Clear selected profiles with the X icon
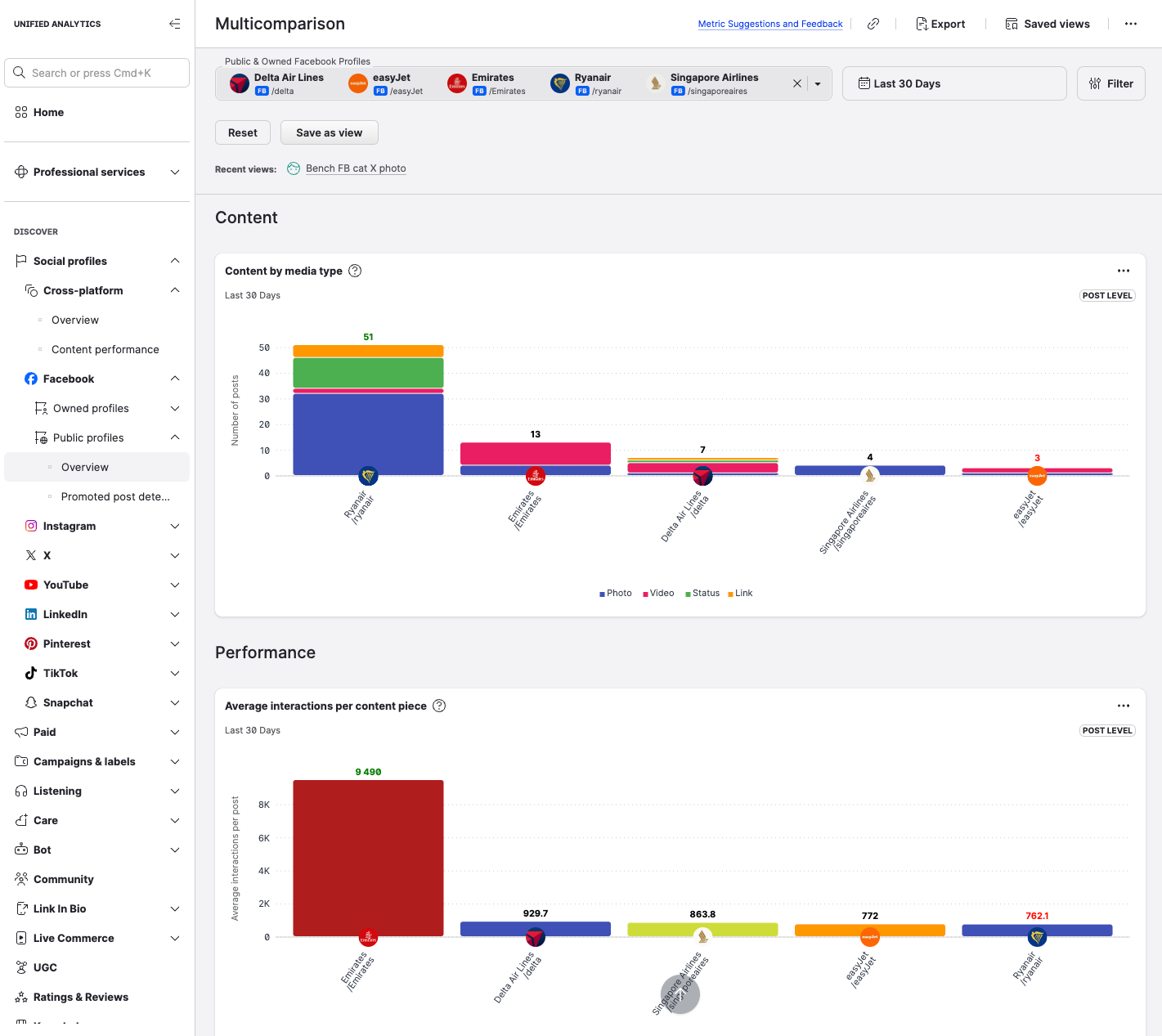The width and height of the screenshot is (1162, 1036). point(797,83)
